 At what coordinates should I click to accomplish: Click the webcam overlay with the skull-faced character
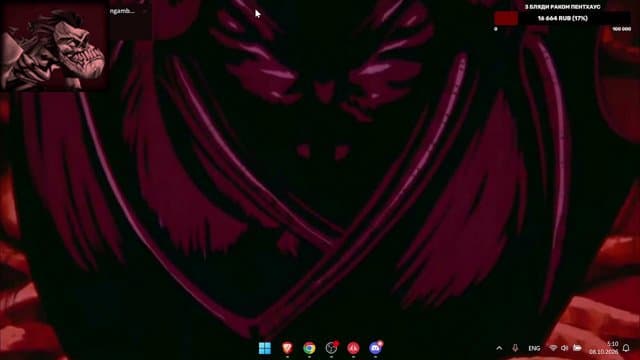[54, 45]
